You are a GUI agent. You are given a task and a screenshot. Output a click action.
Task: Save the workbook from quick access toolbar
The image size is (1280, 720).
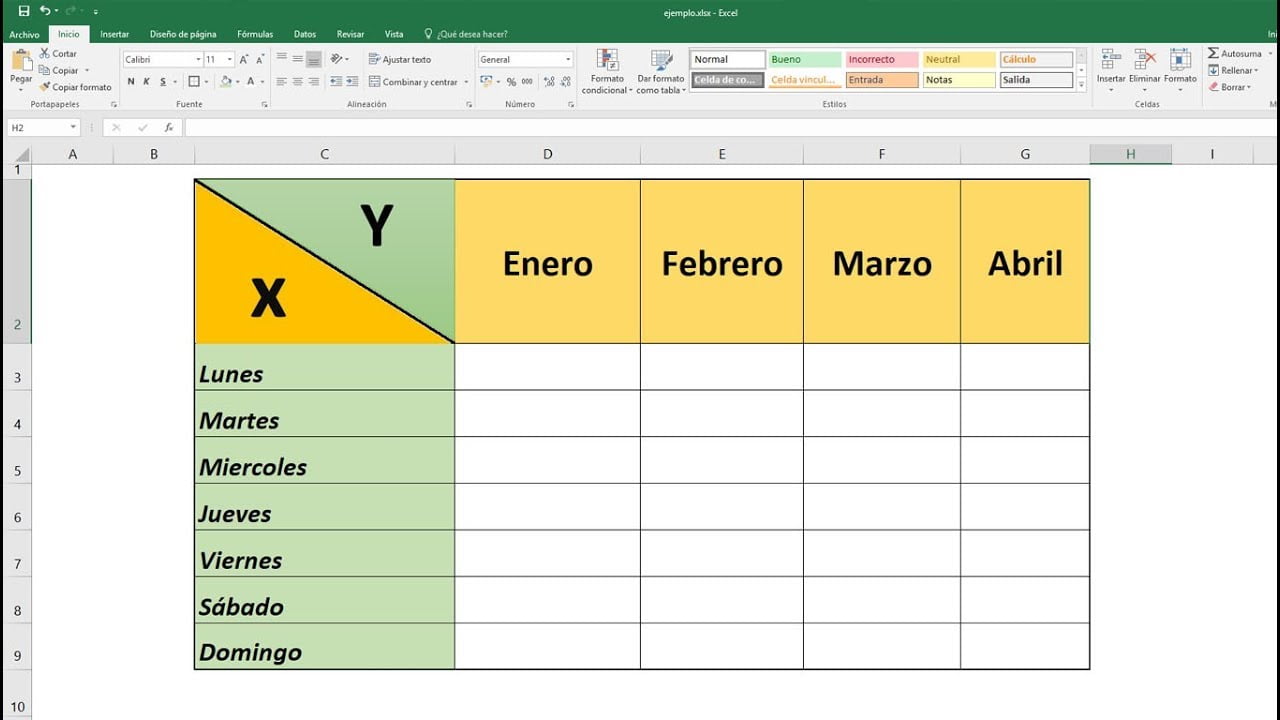pos(24,10)
